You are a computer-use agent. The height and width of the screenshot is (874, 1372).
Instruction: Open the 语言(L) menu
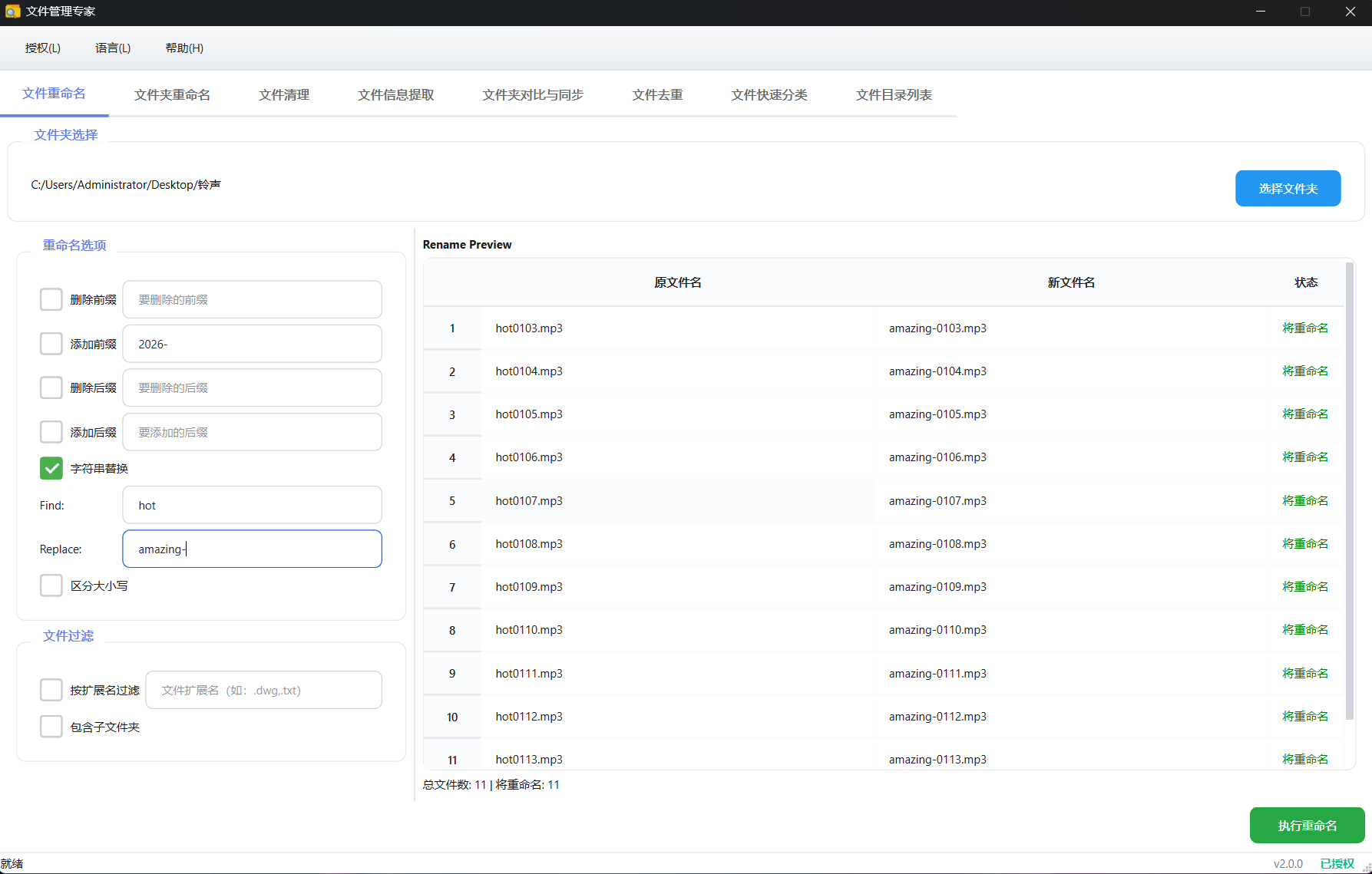[113, 48]
